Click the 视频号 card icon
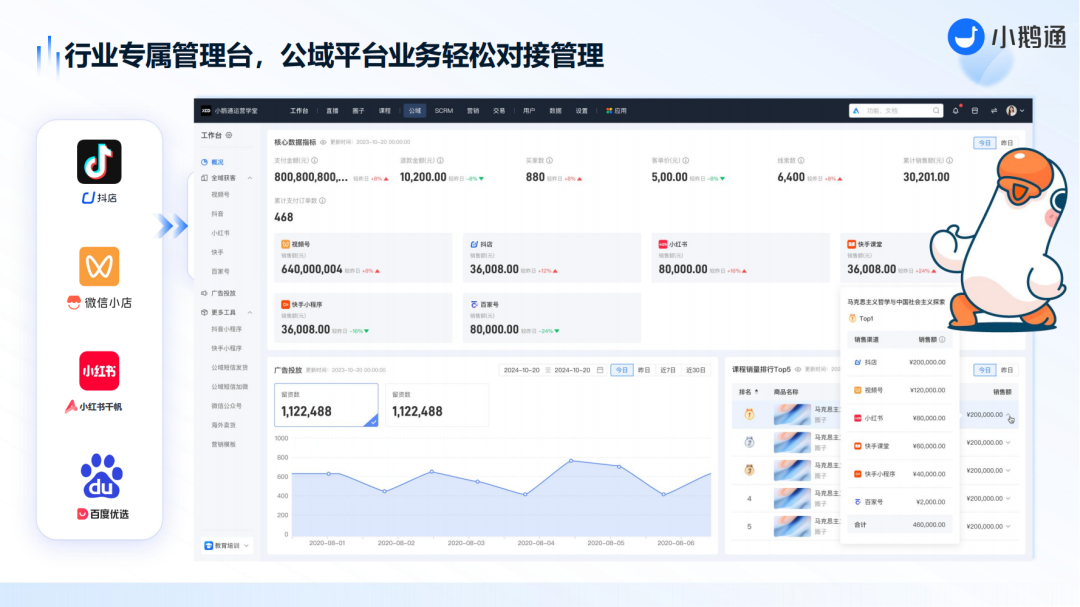1080x607 pixels. coord(285,244)
